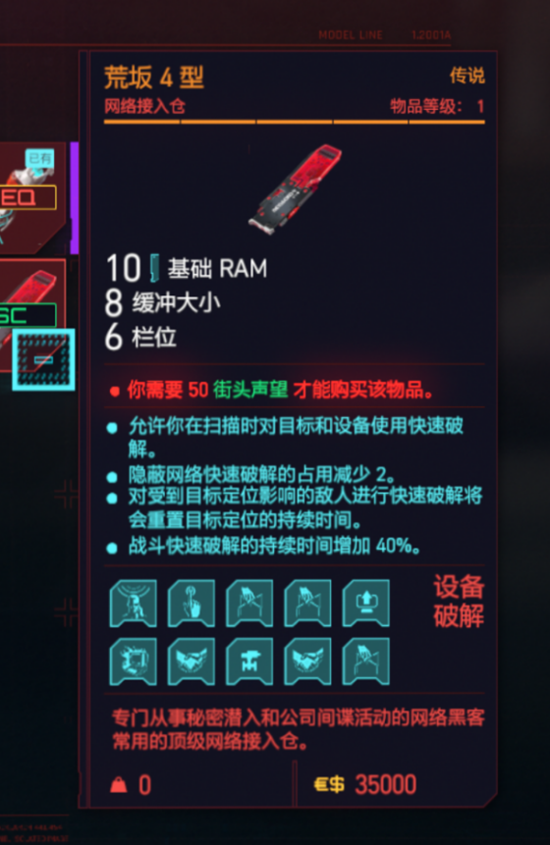550x845 pixels.
Task: Select the head-with-signal-waves quickhack icon
Action: [x=133, y=603]
